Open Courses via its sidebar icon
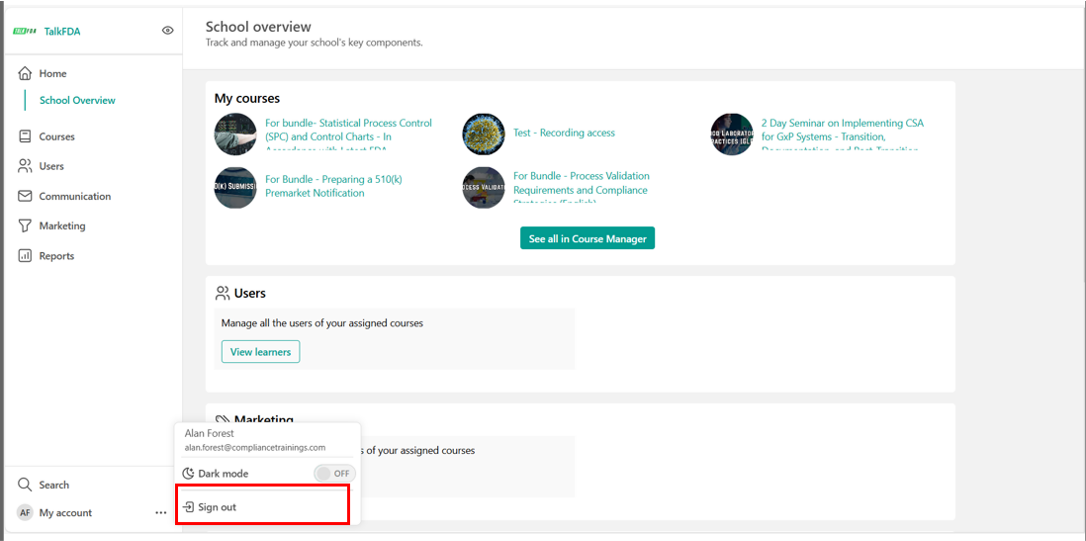 pyautogui.click(x=25, y=137)
